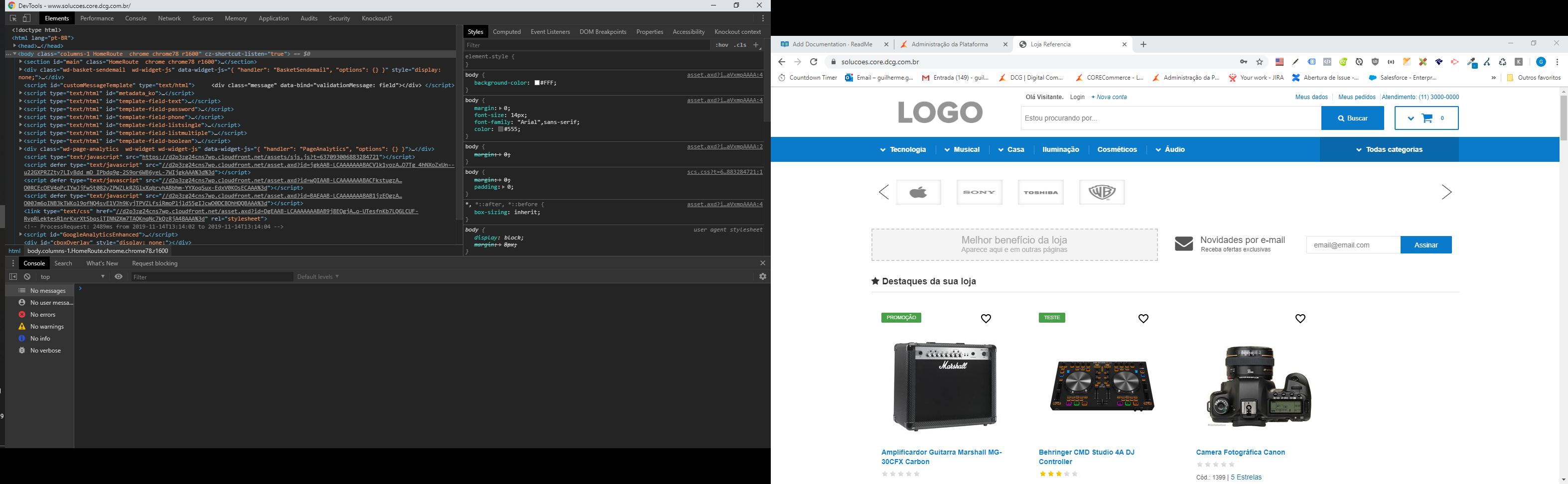Image resolution: width=1568 pixels, height=484 pixels.
Task: Toggle the device toolbar icon in DevTools
Action: coord(27,18)
